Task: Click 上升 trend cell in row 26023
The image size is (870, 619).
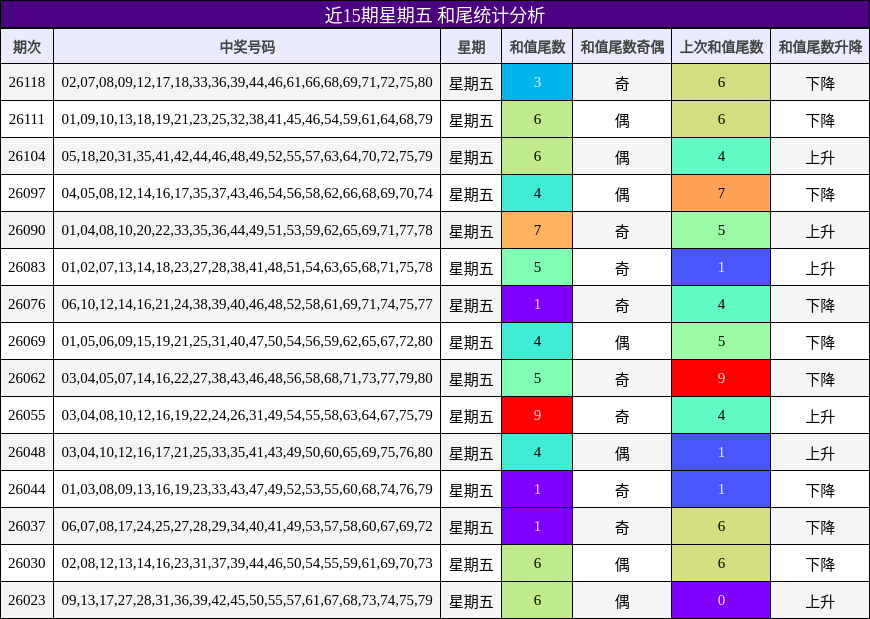Action: coord(820,600)
